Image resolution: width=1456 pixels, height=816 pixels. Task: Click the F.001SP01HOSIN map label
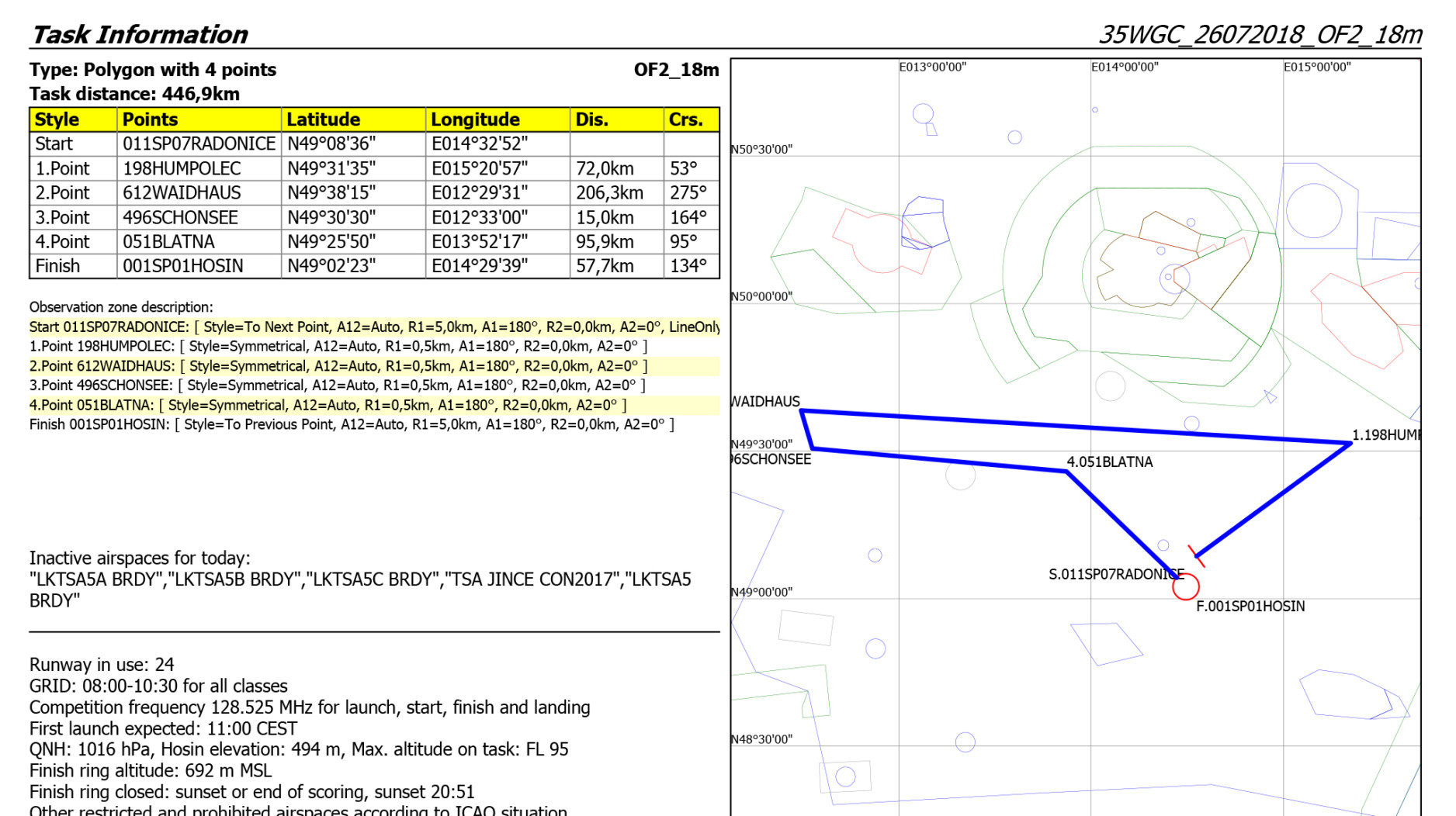coord(1250,607)
